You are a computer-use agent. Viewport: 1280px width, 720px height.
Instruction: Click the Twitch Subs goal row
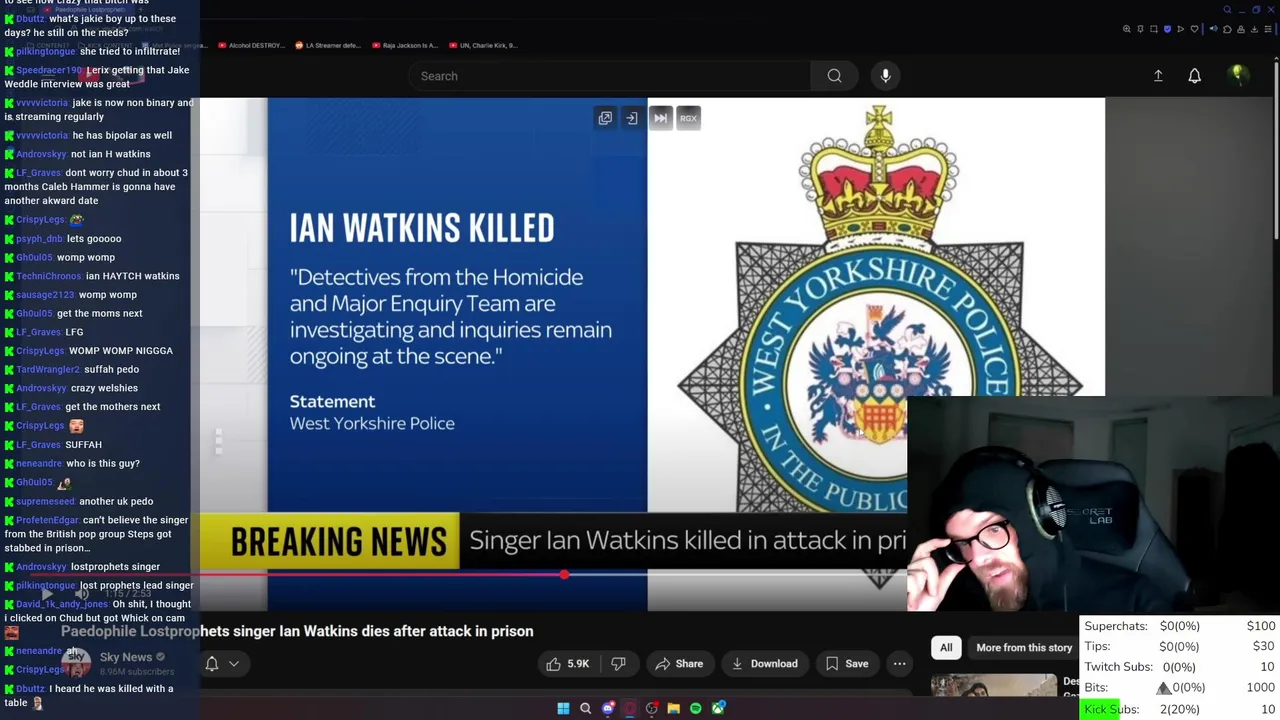click(1180, 667)
